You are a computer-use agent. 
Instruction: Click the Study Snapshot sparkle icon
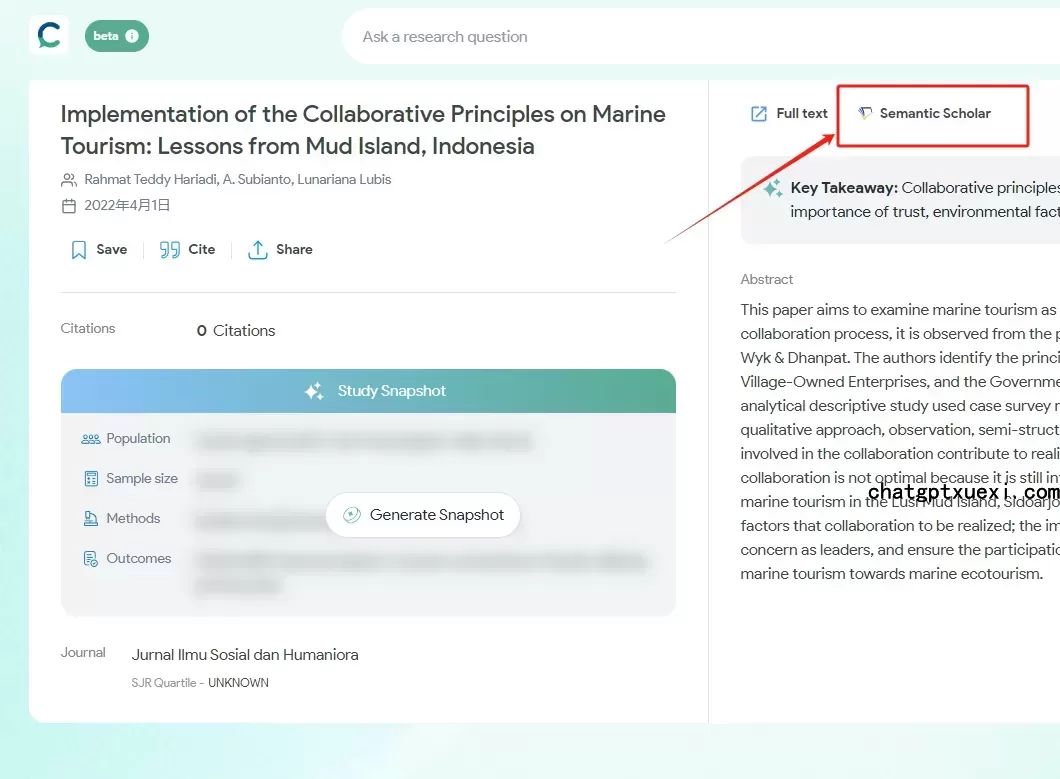click(314, 391)
